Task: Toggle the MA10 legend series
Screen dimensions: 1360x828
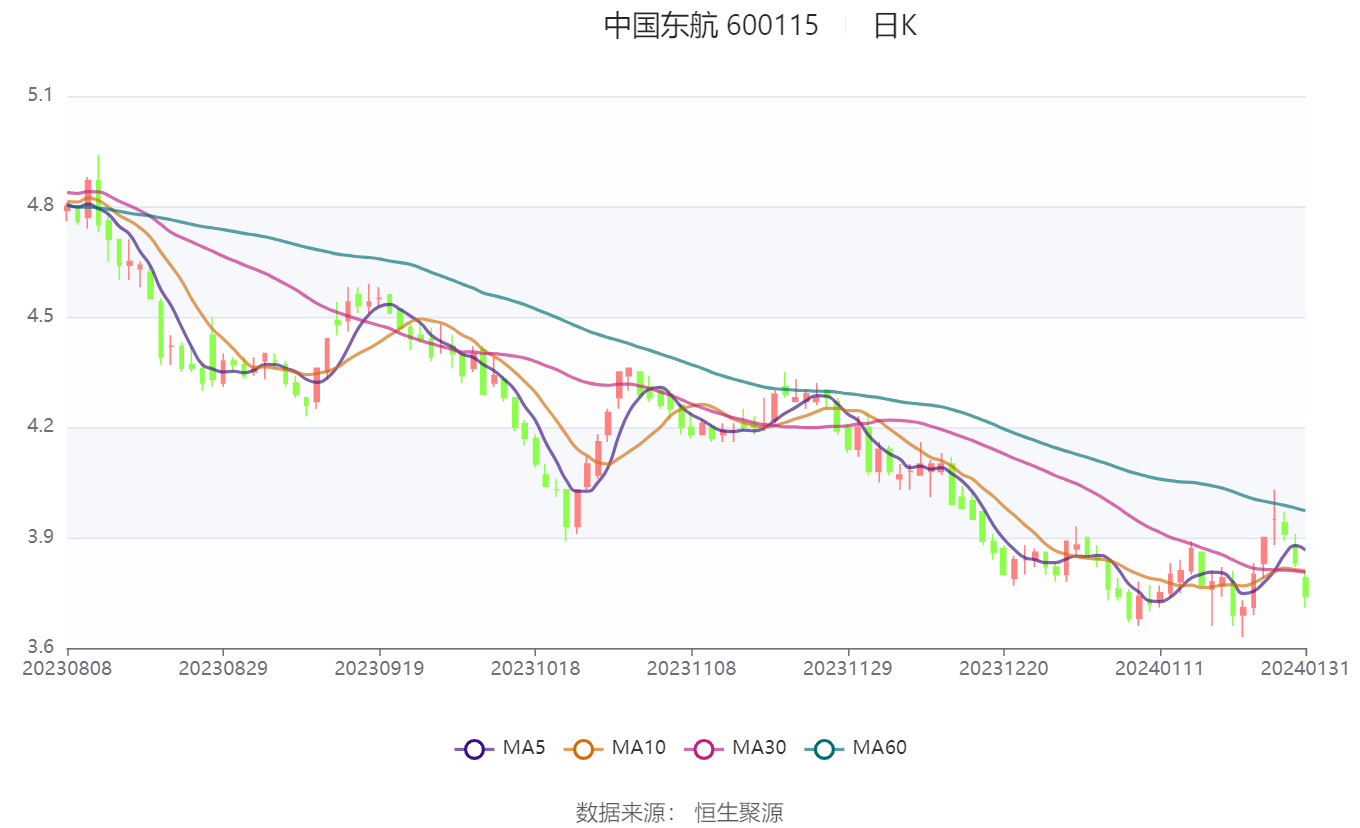Action: (614, 747)
